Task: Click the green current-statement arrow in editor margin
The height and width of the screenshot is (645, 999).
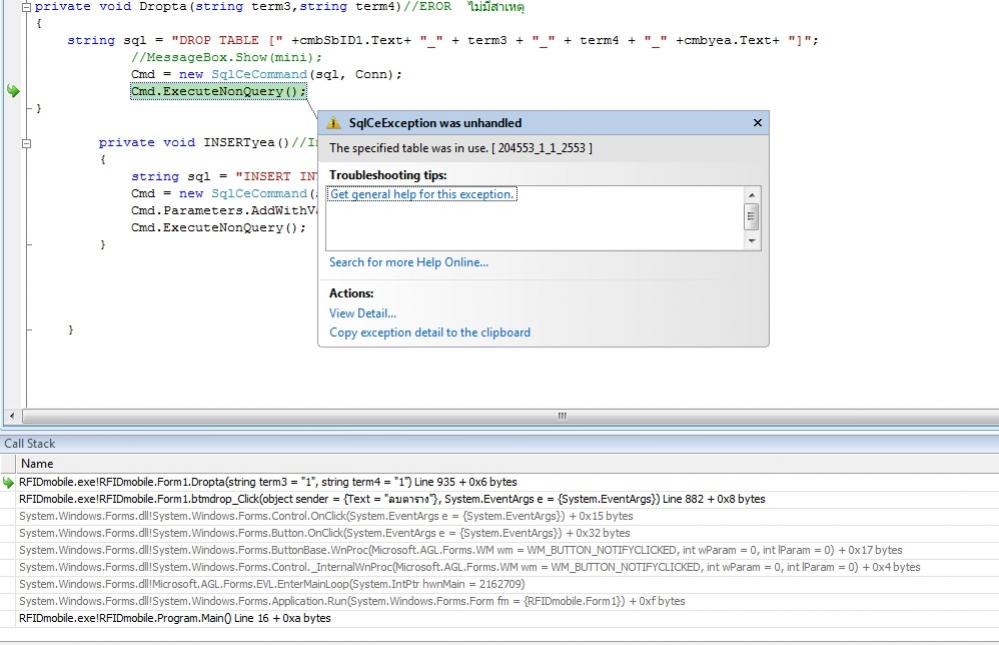Action: [x=13, y=91]
